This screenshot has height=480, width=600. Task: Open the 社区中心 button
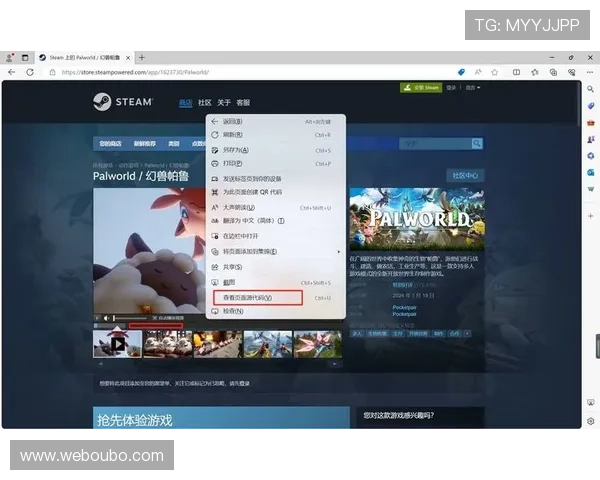click(466, 175)
